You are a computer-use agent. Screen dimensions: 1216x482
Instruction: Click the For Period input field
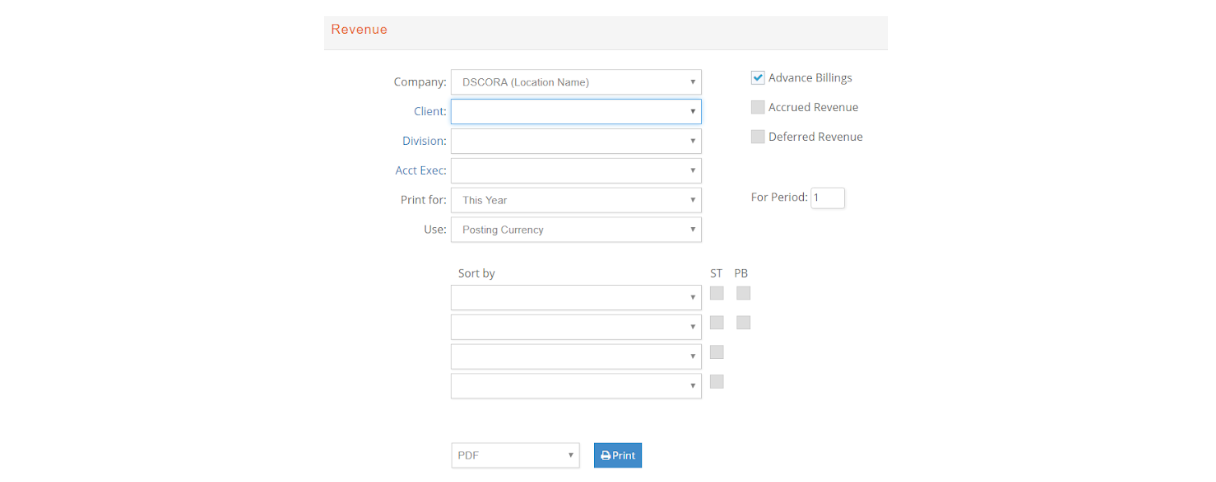tap(827, 198)
